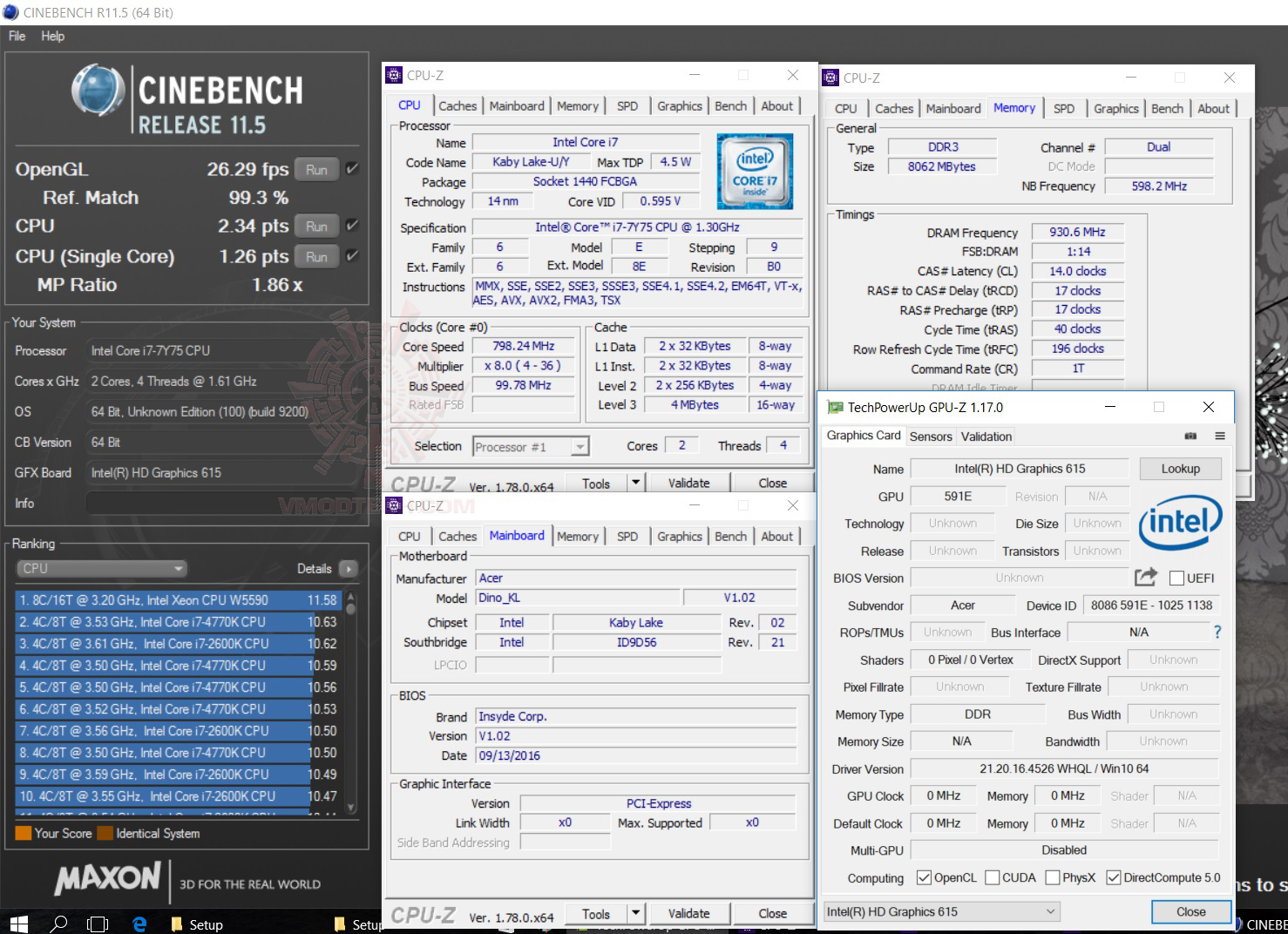Click the Intel logo in GPU-Z
The height and width of the screenshot is (934, 1288).
click(x=1180, y=522)
